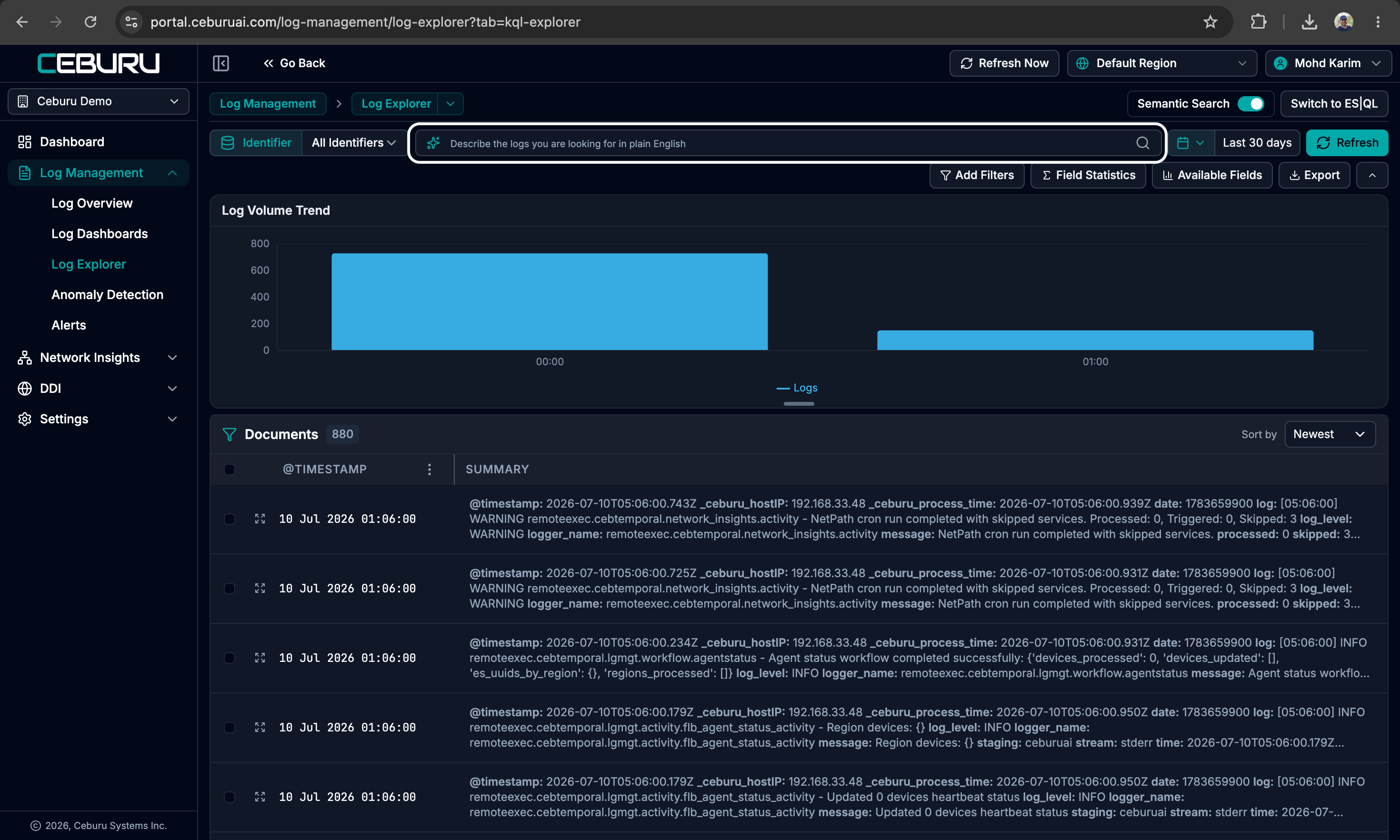Open Available Fields

tap(1212, 175)
